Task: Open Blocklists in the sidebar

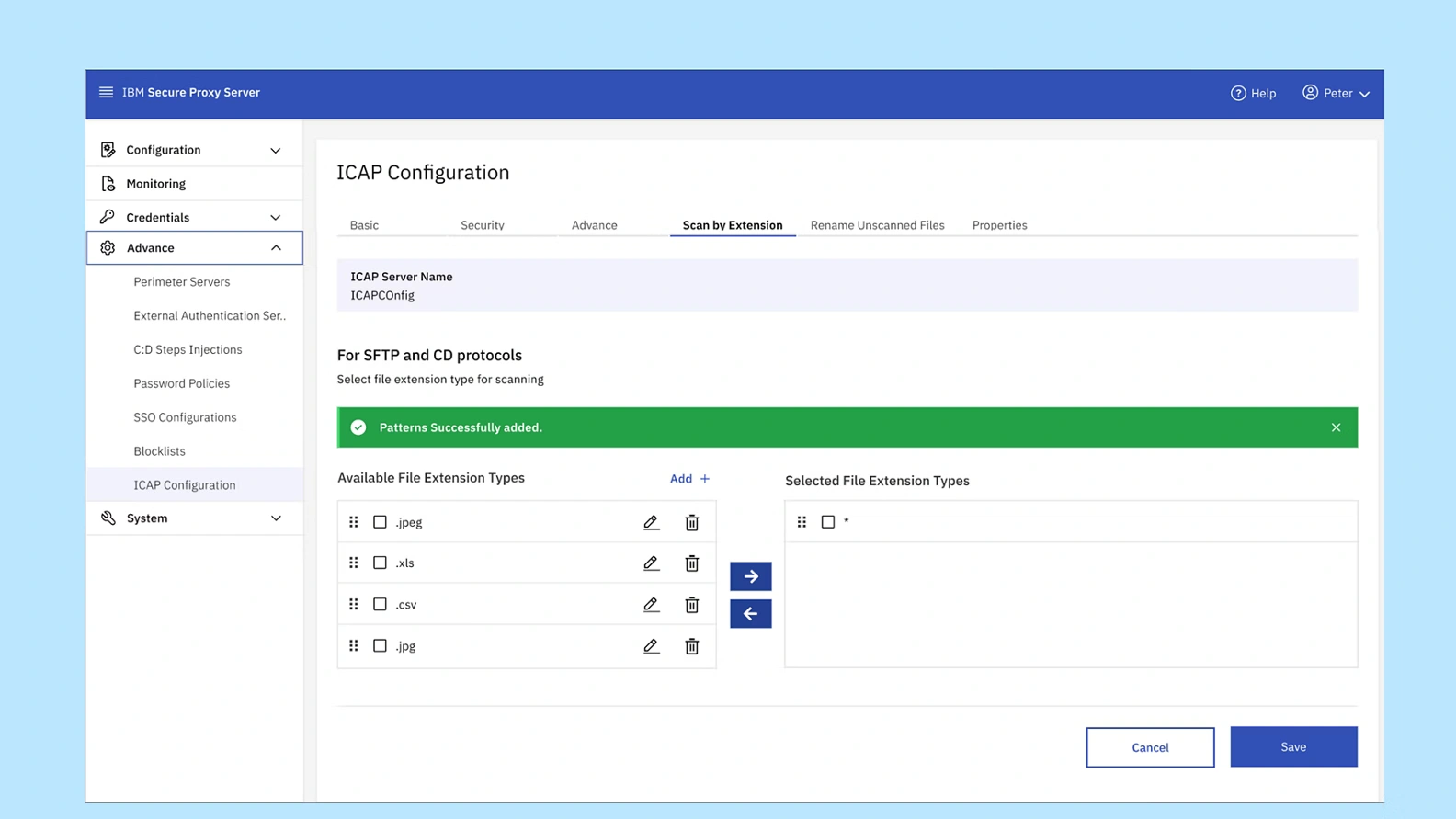Action: (x=160, y=451)
